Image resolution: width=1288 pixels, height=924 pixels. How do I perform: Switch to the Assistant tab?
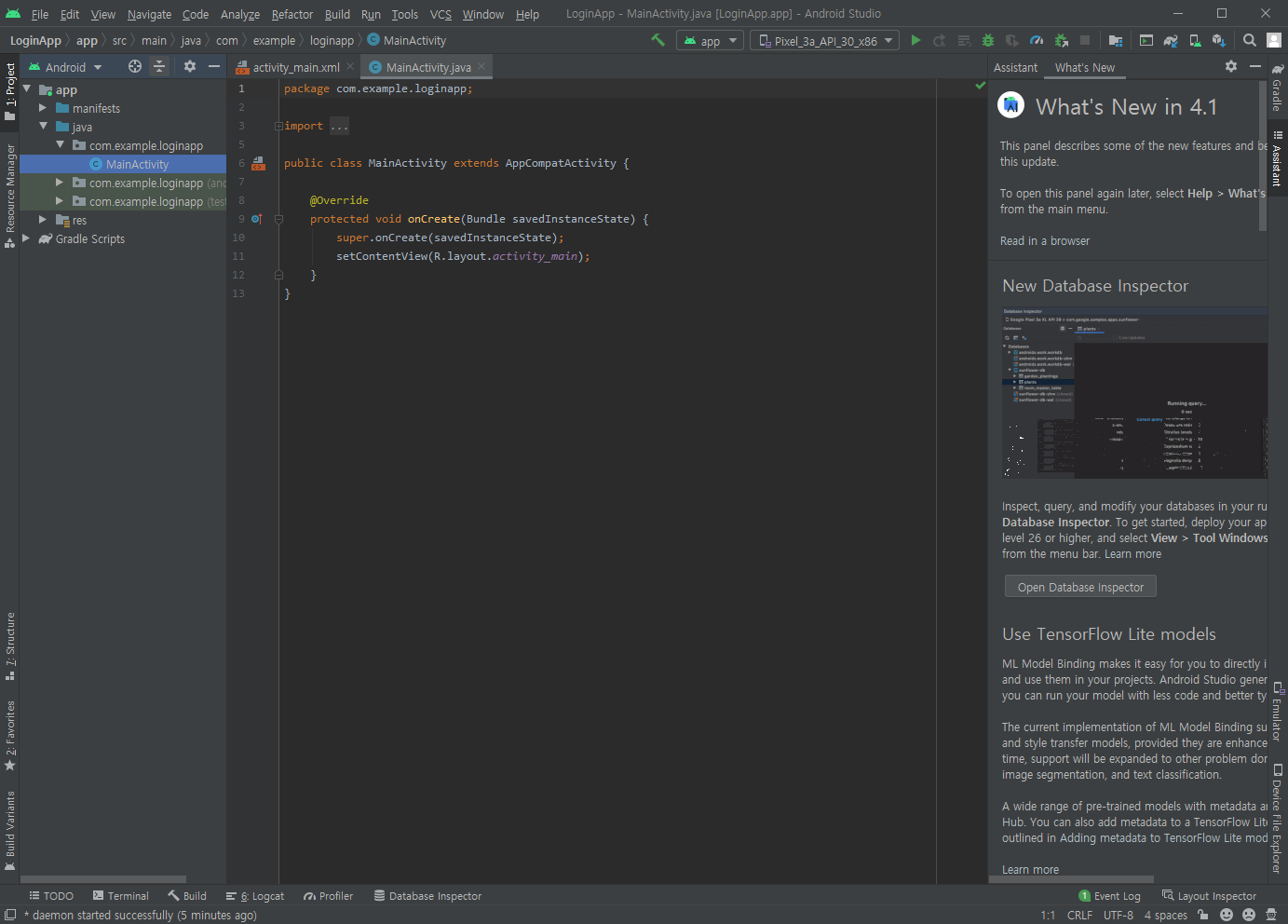point(1015,67)
